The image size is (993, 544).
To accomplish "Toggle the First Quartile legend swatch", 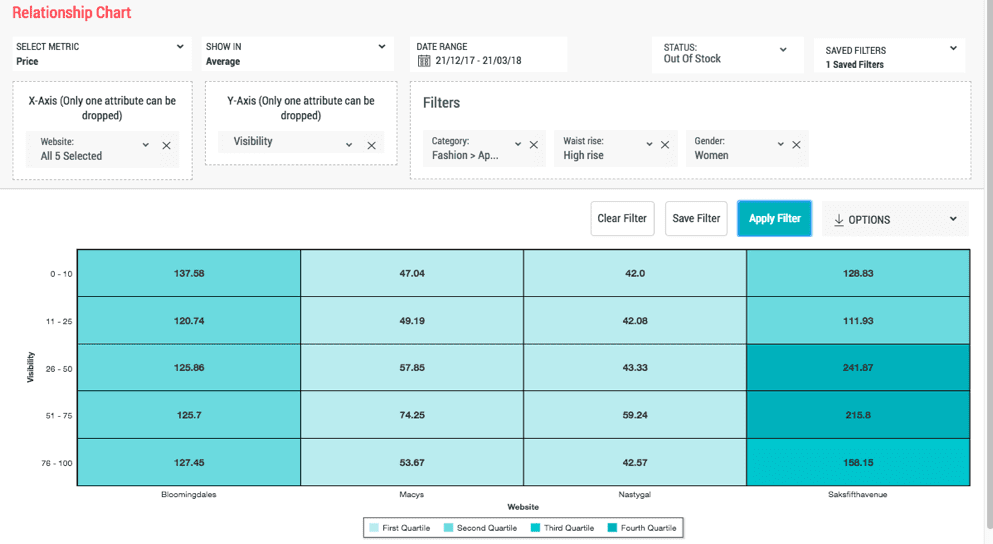I will click(374, 528).
